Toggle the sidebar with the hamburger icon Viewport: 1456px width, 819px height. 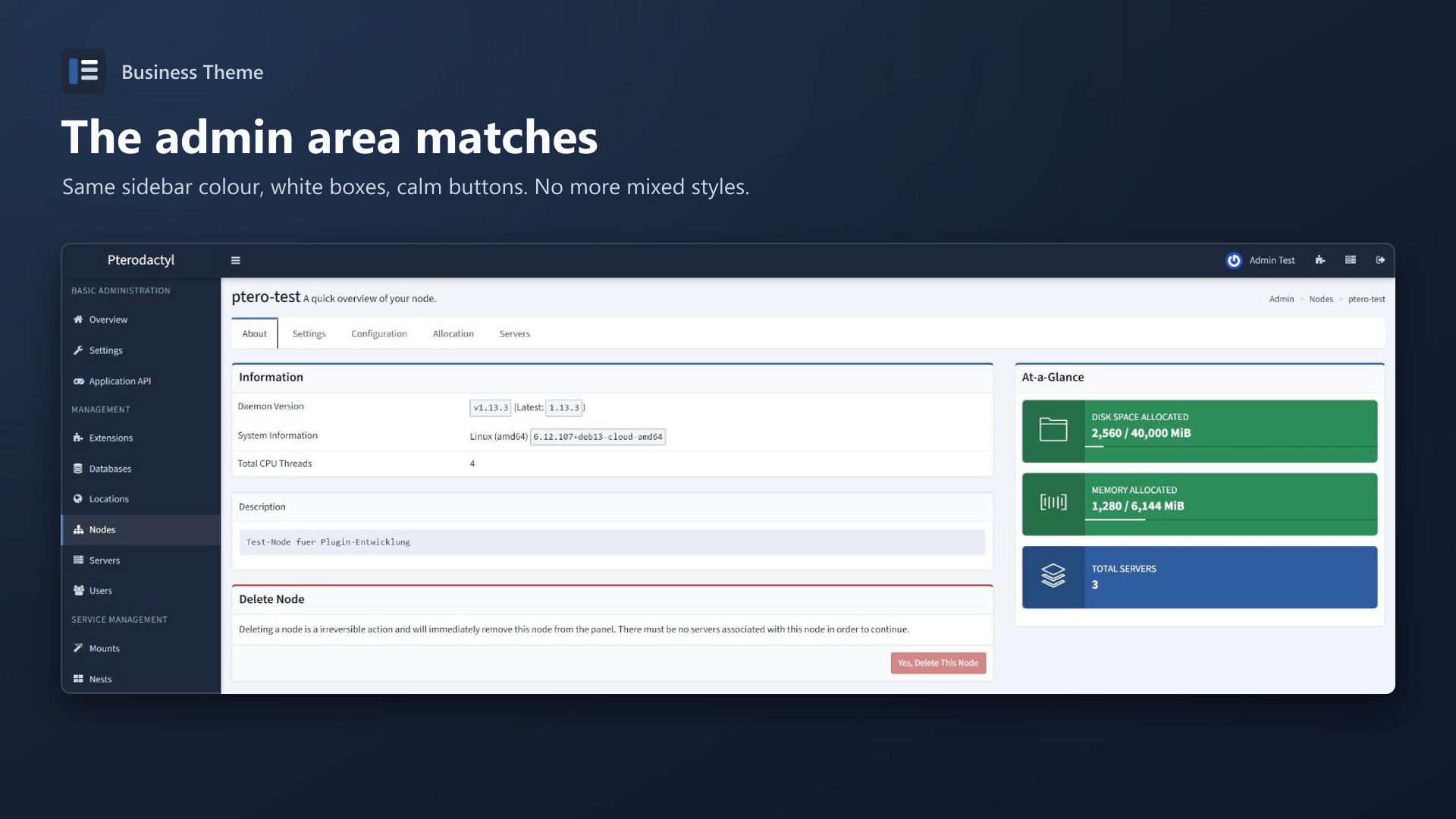[236, 260]
